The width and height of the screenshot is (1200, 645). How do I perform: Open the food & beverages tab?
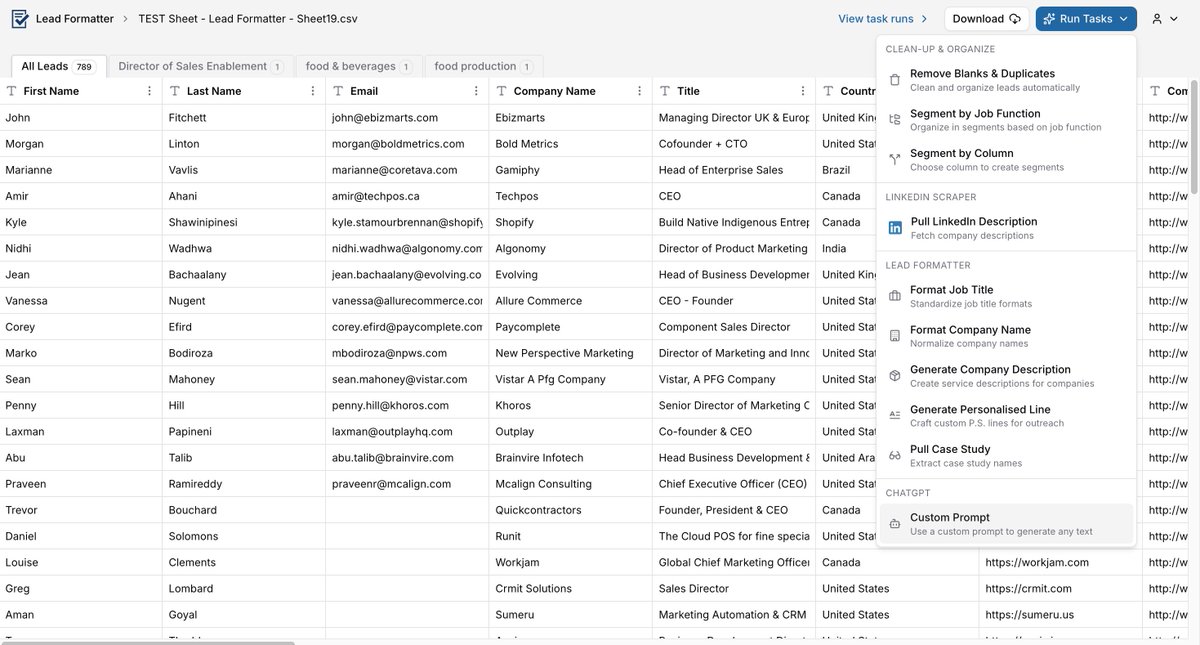[358, 66]
